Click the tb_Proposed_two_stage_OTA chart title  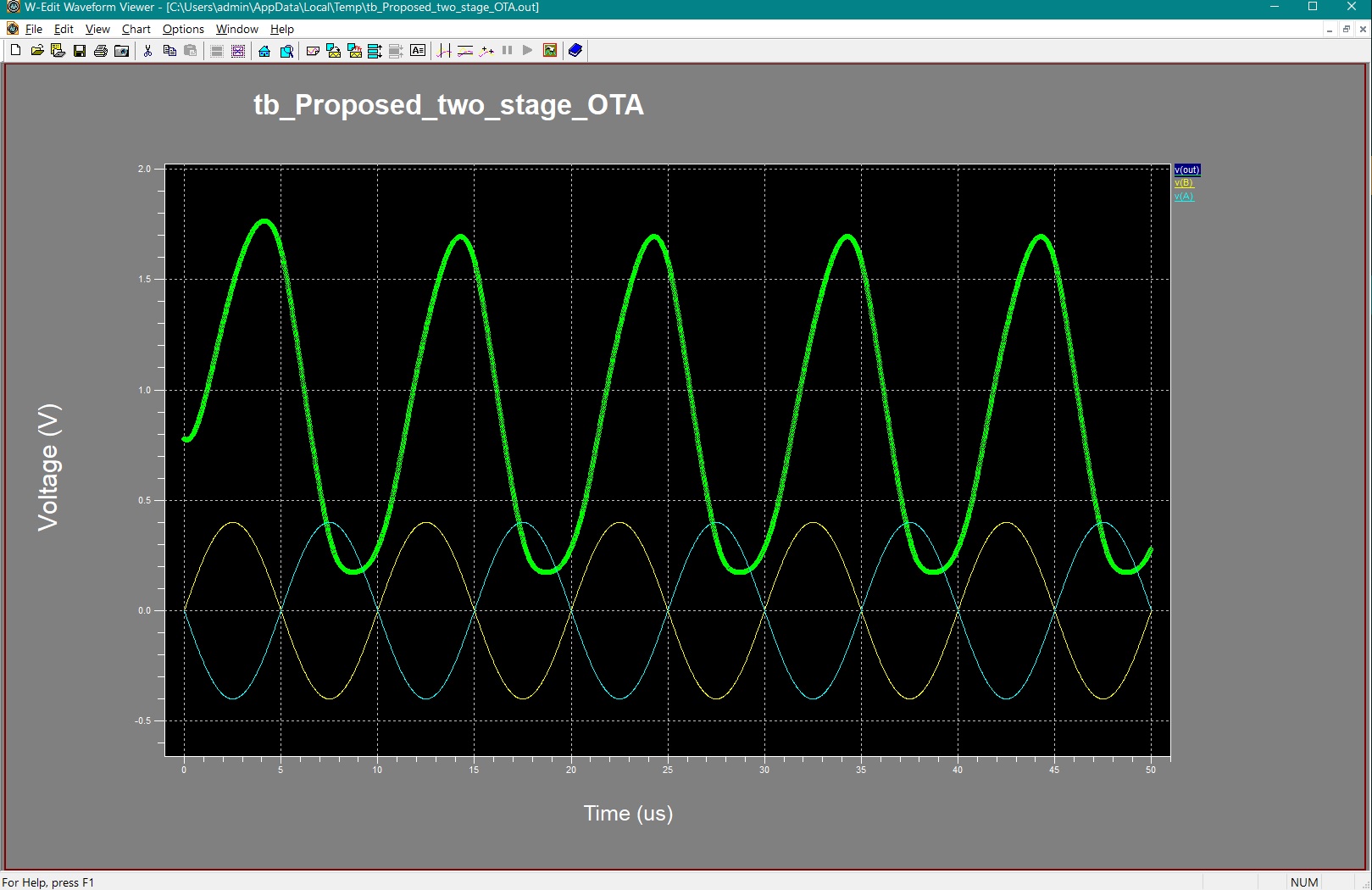coord(448,105)
